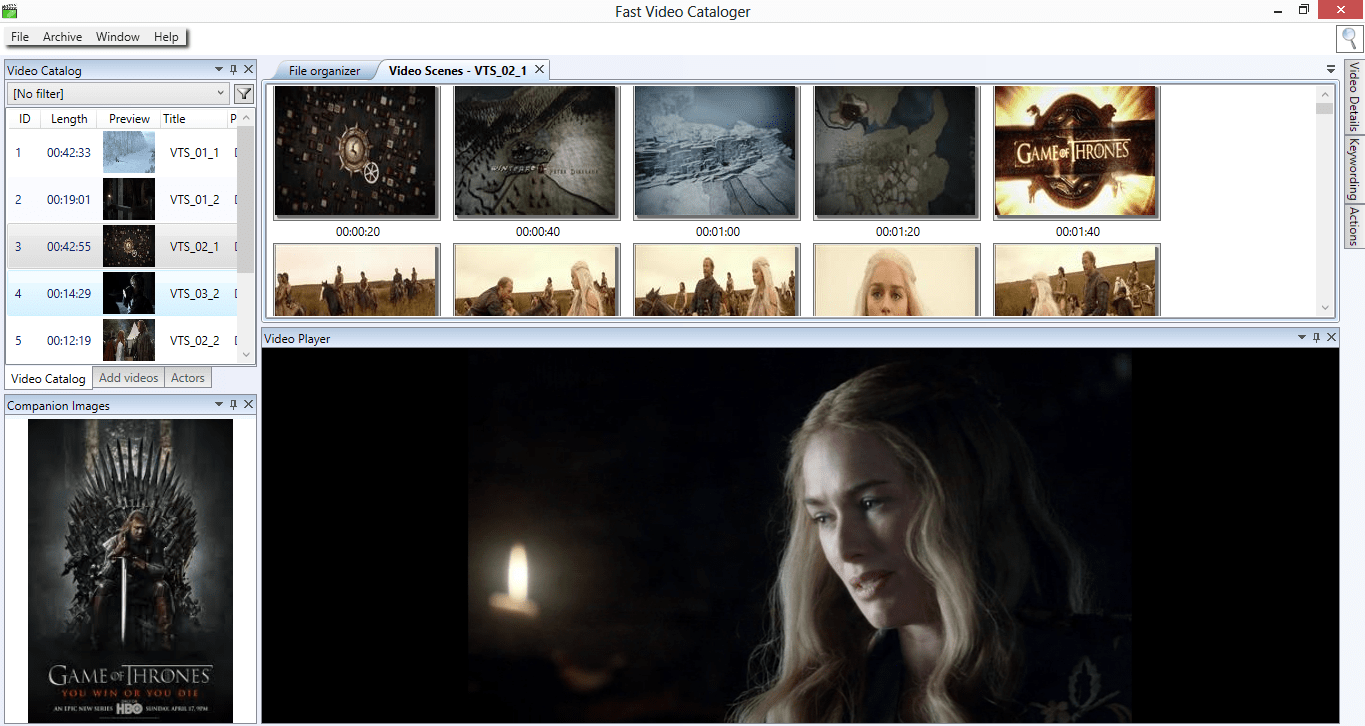
Task: Switch to the File organizer tab
Action: [x=324, y=70]
